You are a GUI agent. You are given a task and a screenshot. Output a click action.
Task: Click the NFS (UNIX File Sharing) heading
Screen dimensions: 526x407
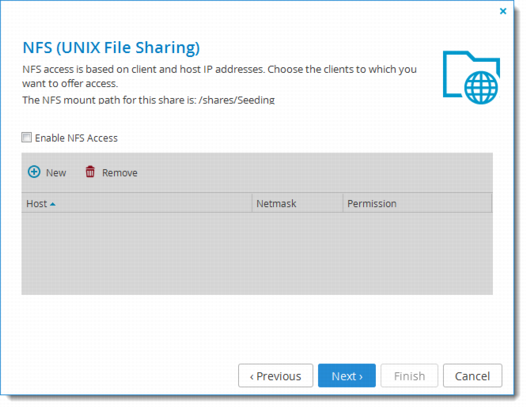(111, 47)
